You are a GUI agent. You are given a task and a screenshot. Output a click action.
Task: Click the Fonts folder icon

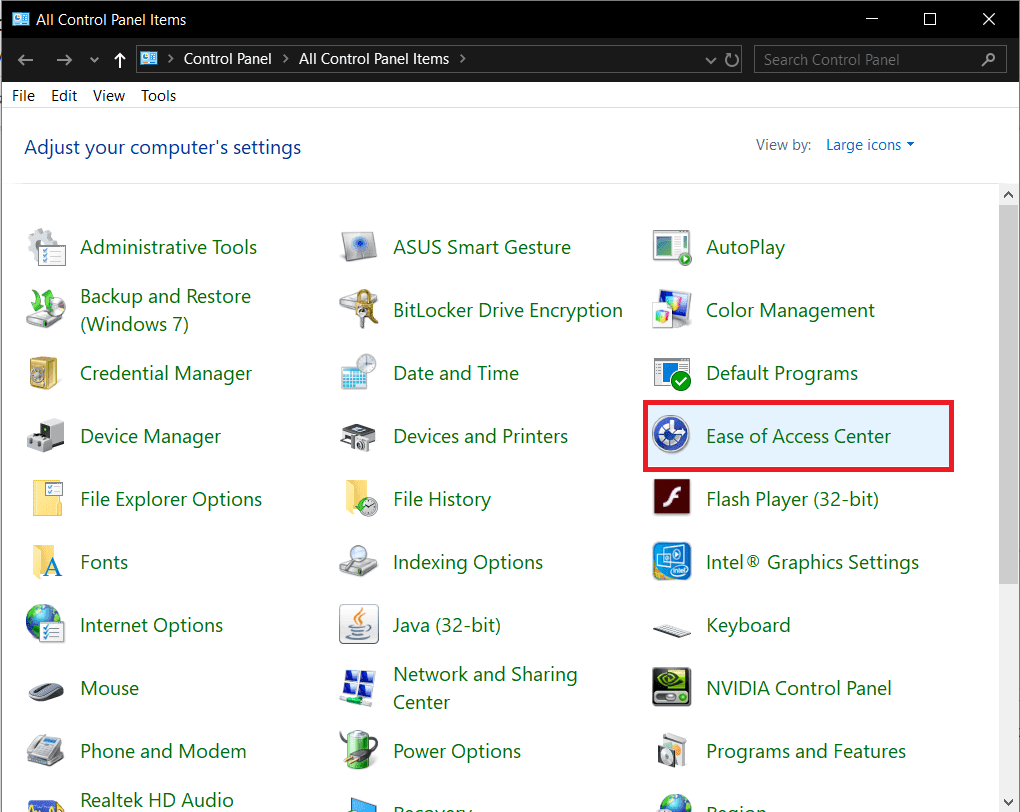(x=47, y=562)
